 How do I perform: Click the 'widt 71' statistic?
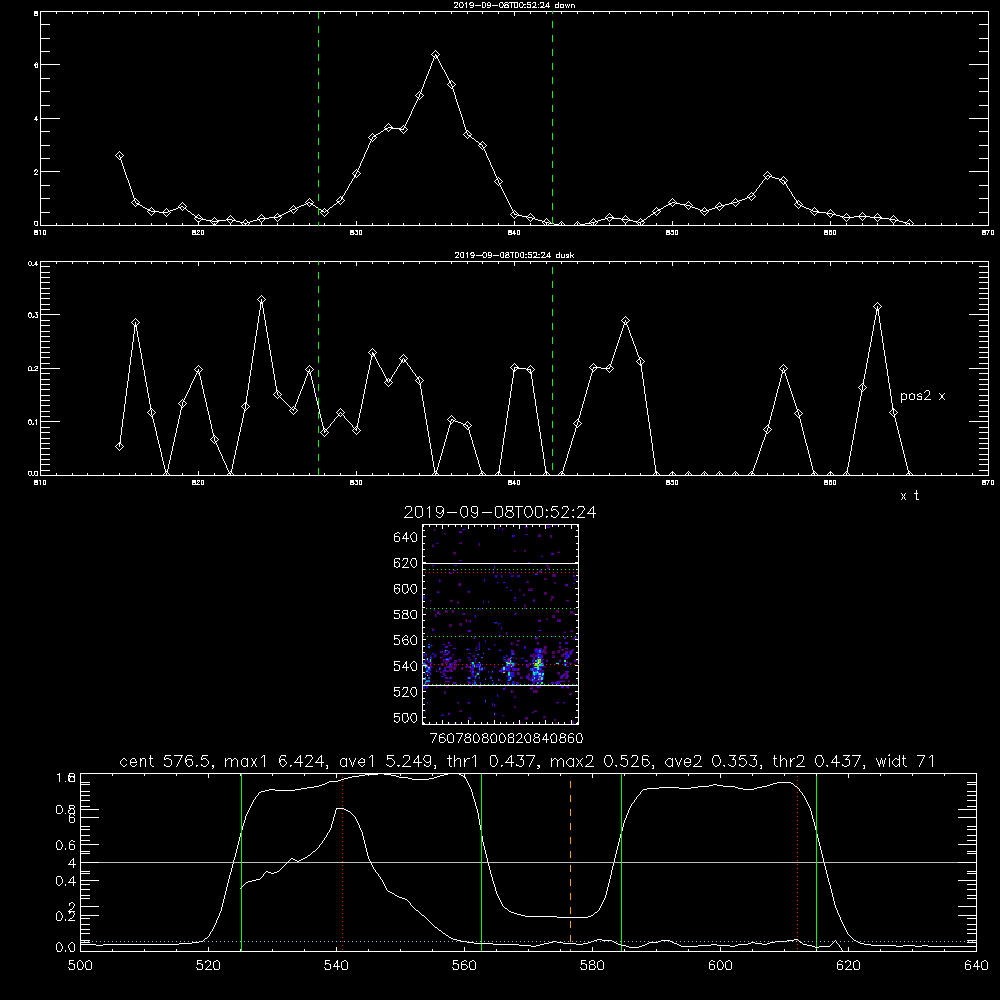coord(906,761)
